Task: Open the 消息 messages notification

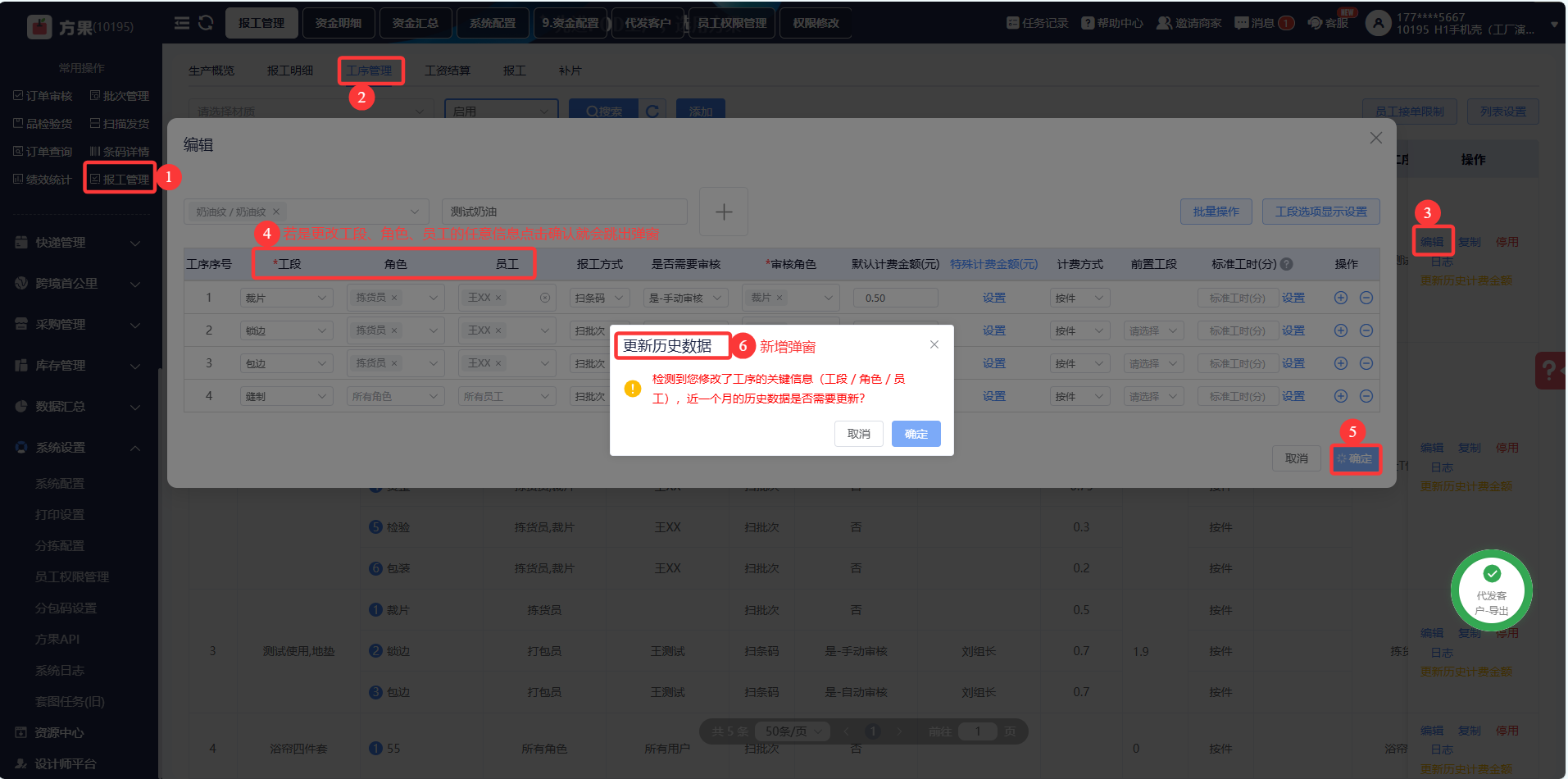Action: 1264,23
